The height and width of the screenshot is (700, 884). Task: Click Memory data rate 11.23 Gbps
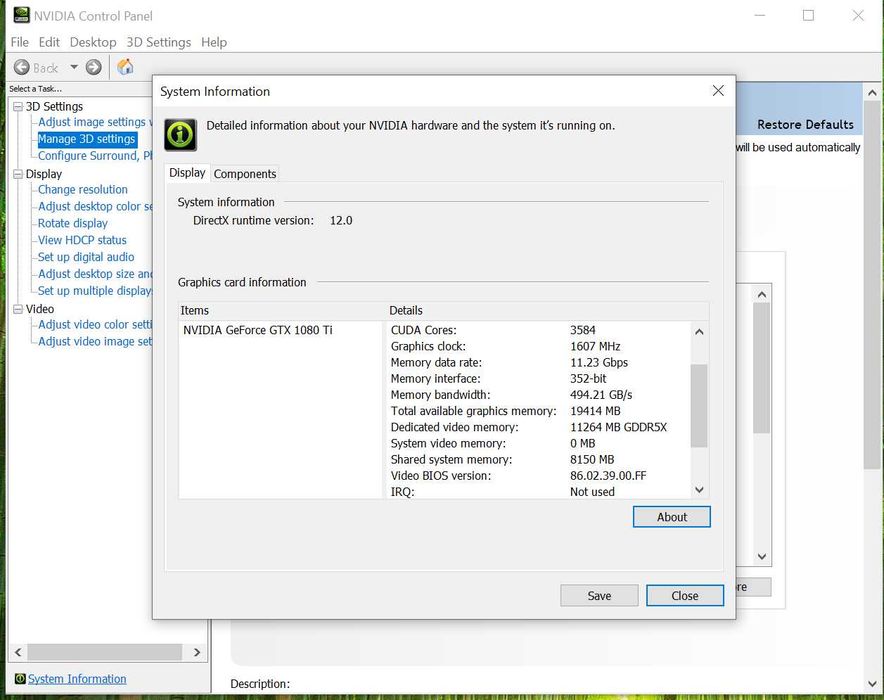(x=599, y=362)
